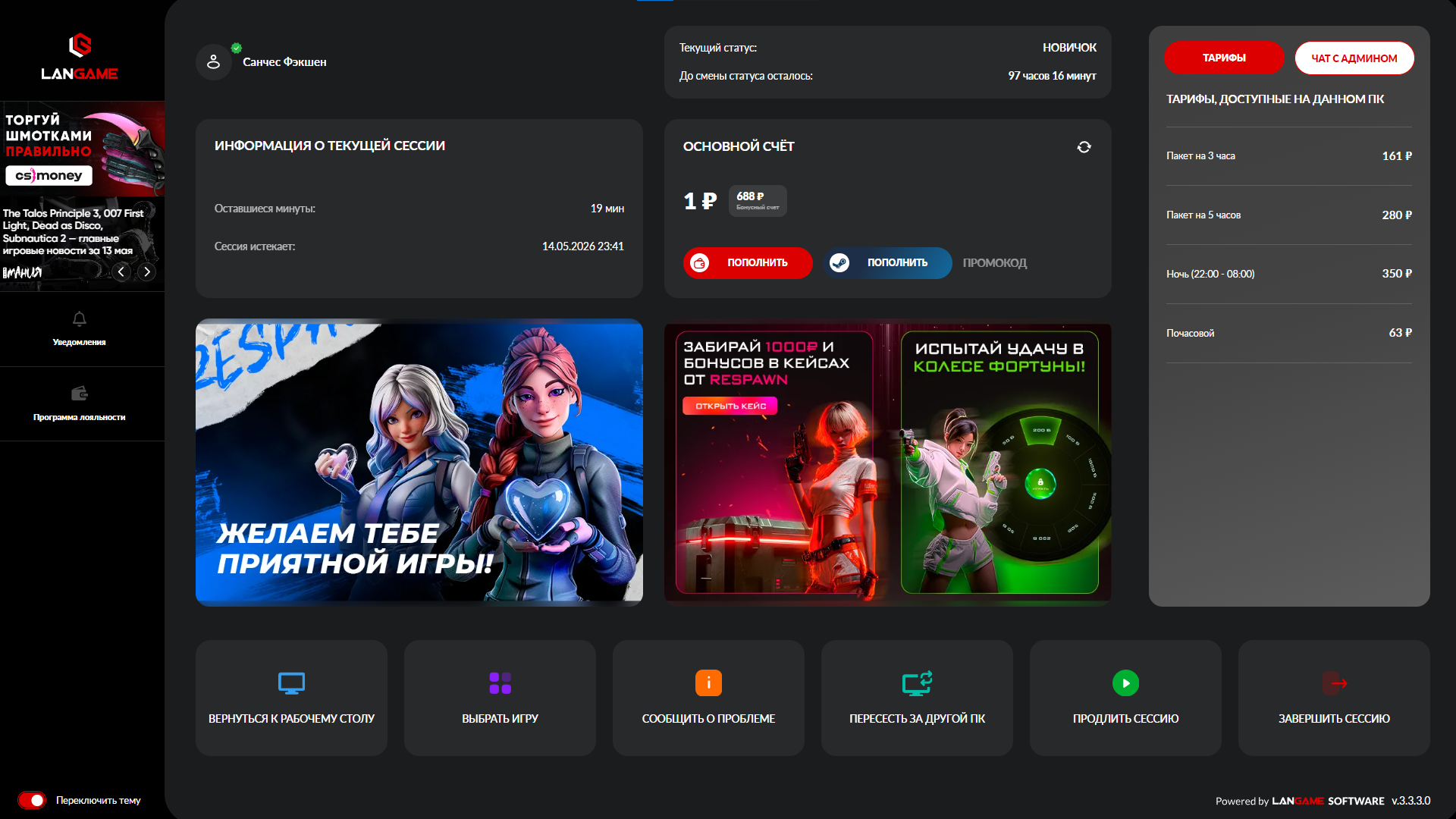1456x819 pixels.
Task: Select the Почасовой tariff
Action: coord(1289,334)
